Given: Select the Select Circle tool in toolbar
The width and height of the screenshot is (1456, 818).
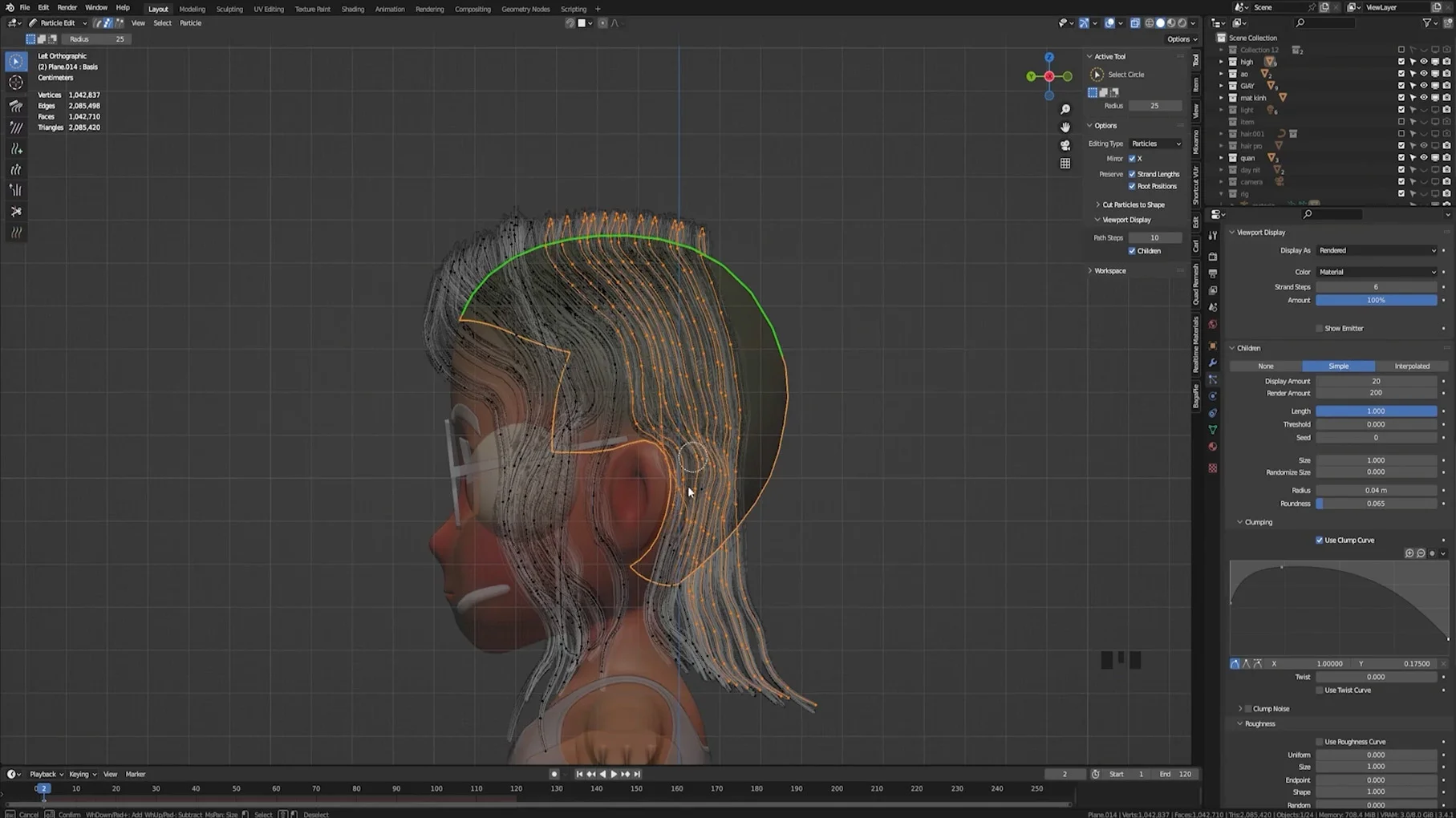Looking at the screenshot, I should [16, 62].
